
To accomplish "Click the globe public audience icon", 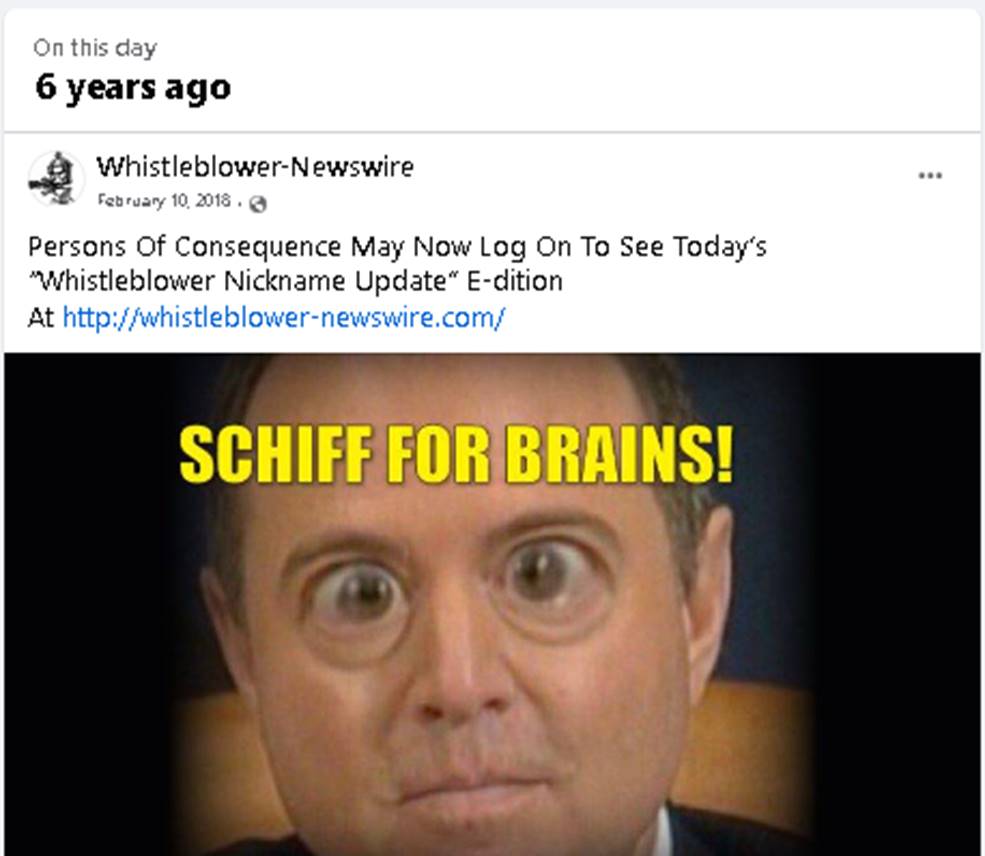I will tap(258, 204).
